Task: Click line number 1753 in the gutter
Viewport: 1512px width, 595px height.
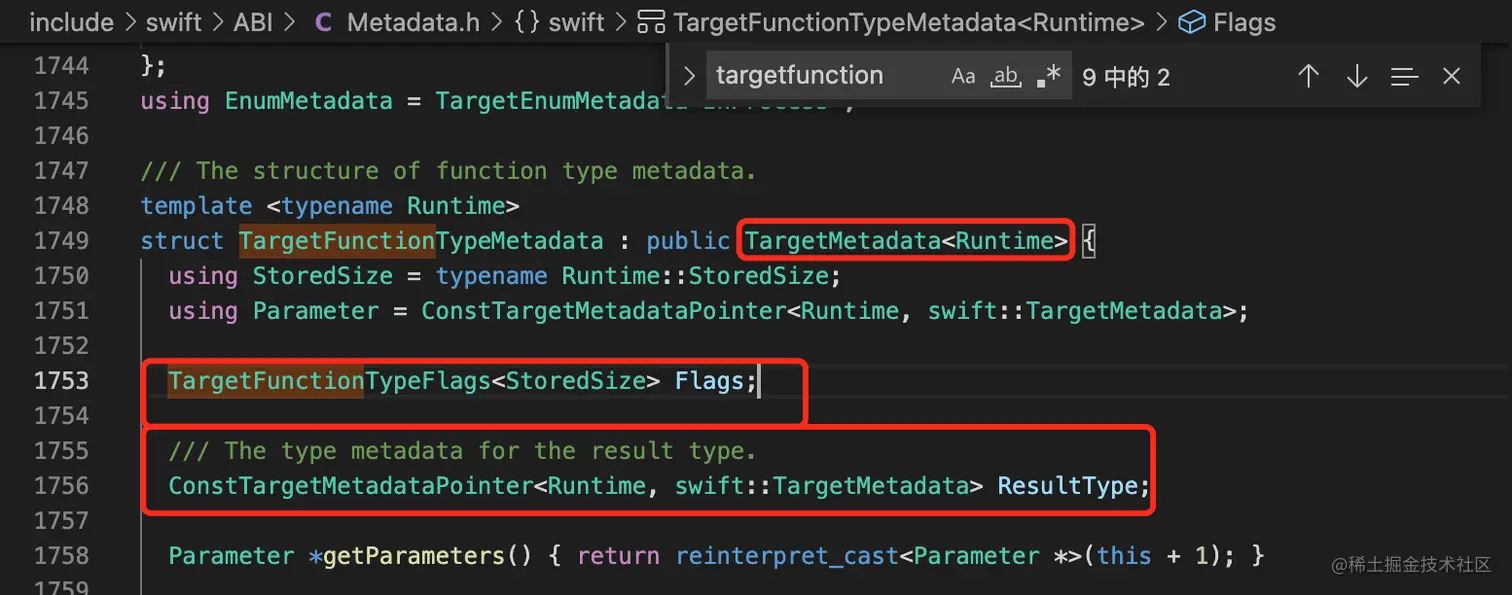Action: [62, 381]
